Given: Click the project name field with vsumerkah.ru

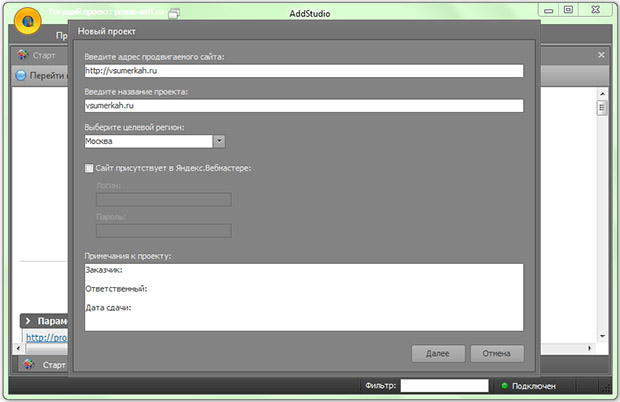Looking at the screenshot, I should 304,106.
